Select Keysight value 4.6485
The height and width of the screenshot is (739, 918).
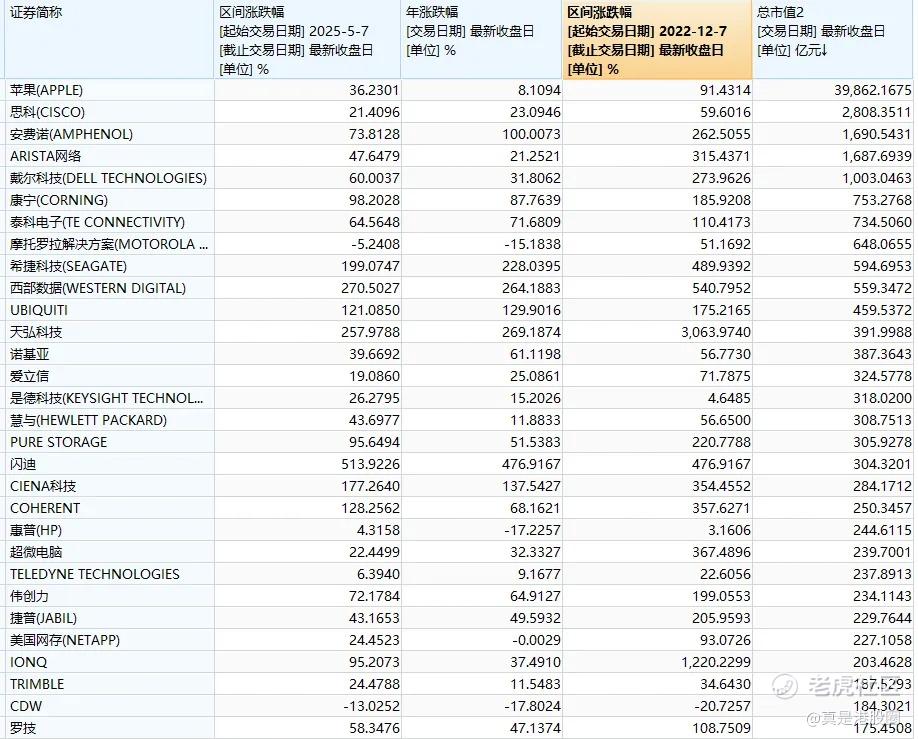pyautogui.click(x=728, y=398)
